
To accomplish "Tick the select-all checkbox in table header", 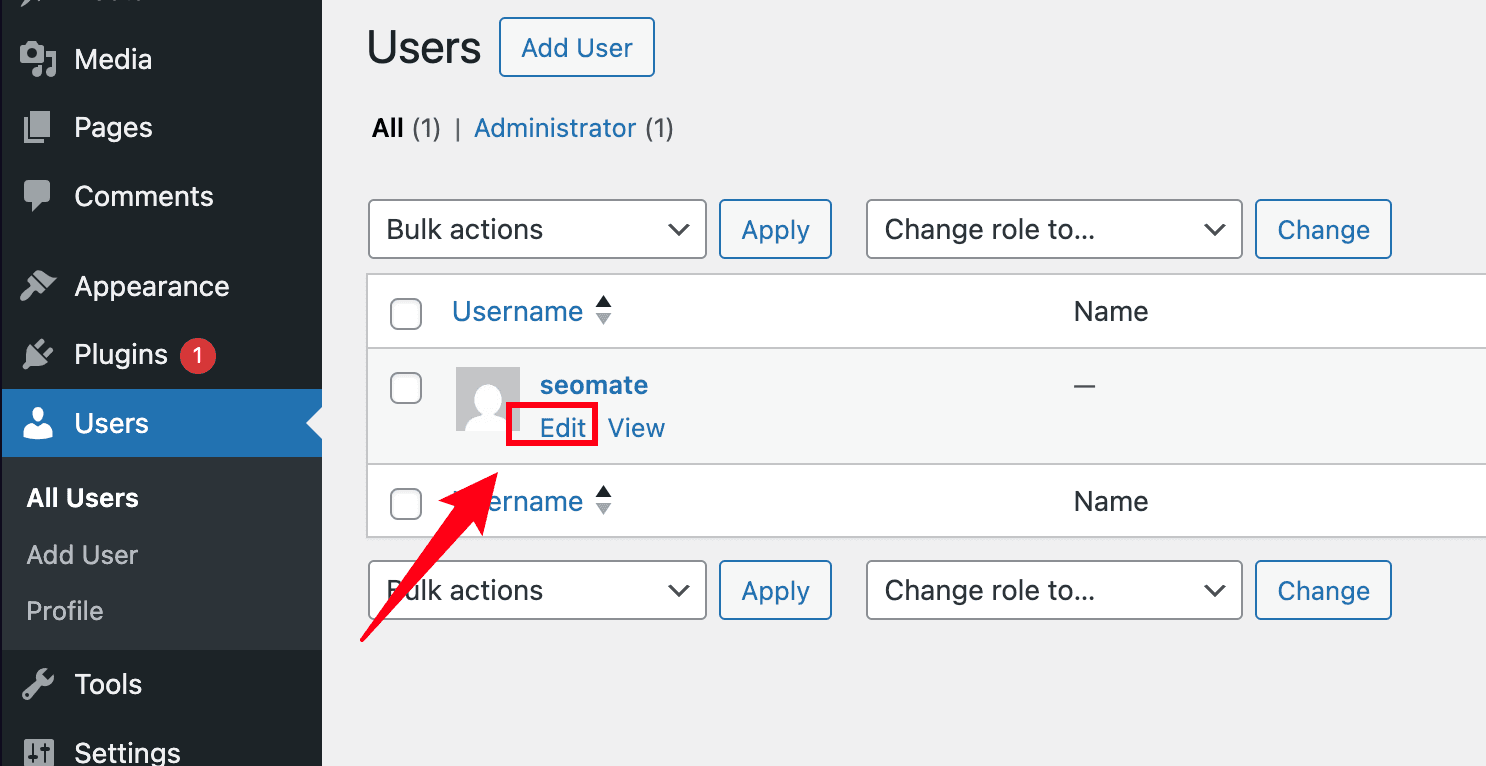I will [406, 313].
